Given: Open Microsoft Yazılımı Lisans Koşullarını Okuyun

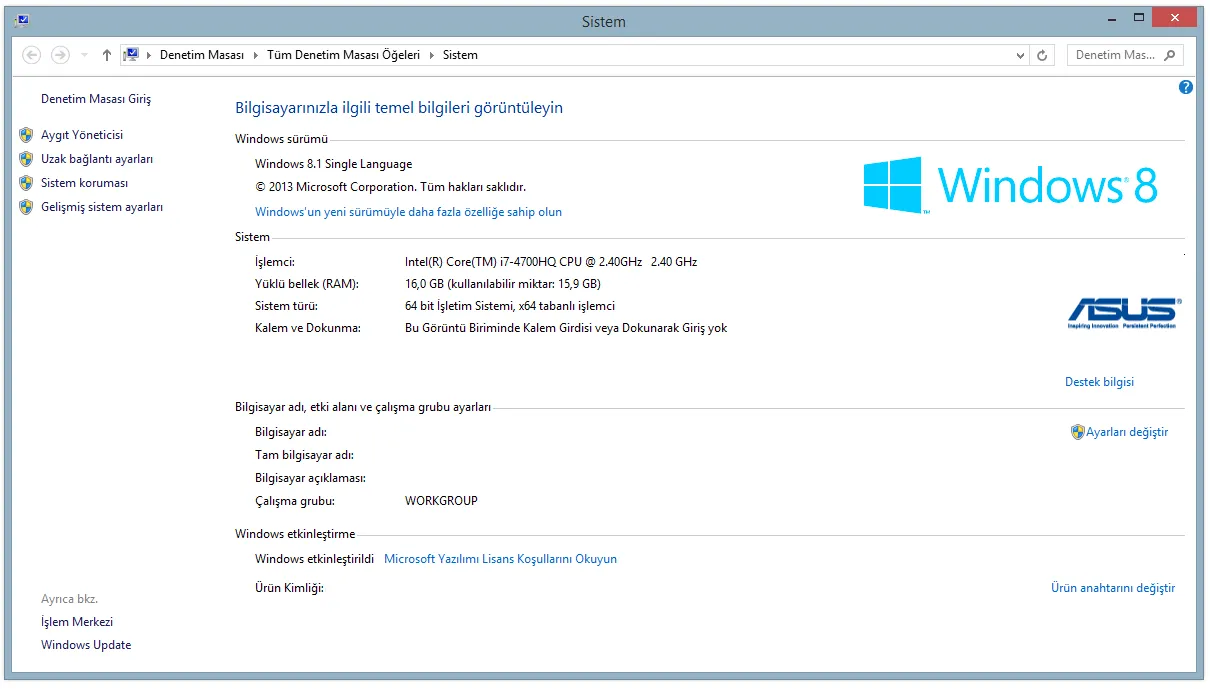Looking at the screenshot, I should [x=500, y=559].
